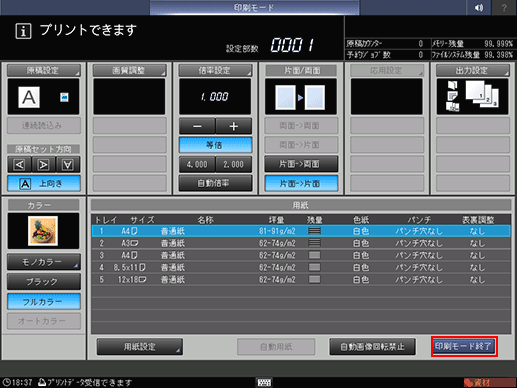Click the keyboard icon in status bar
The width and height of the screenshot is (517, 388).
pyautogui.click(x=264, y=382)
